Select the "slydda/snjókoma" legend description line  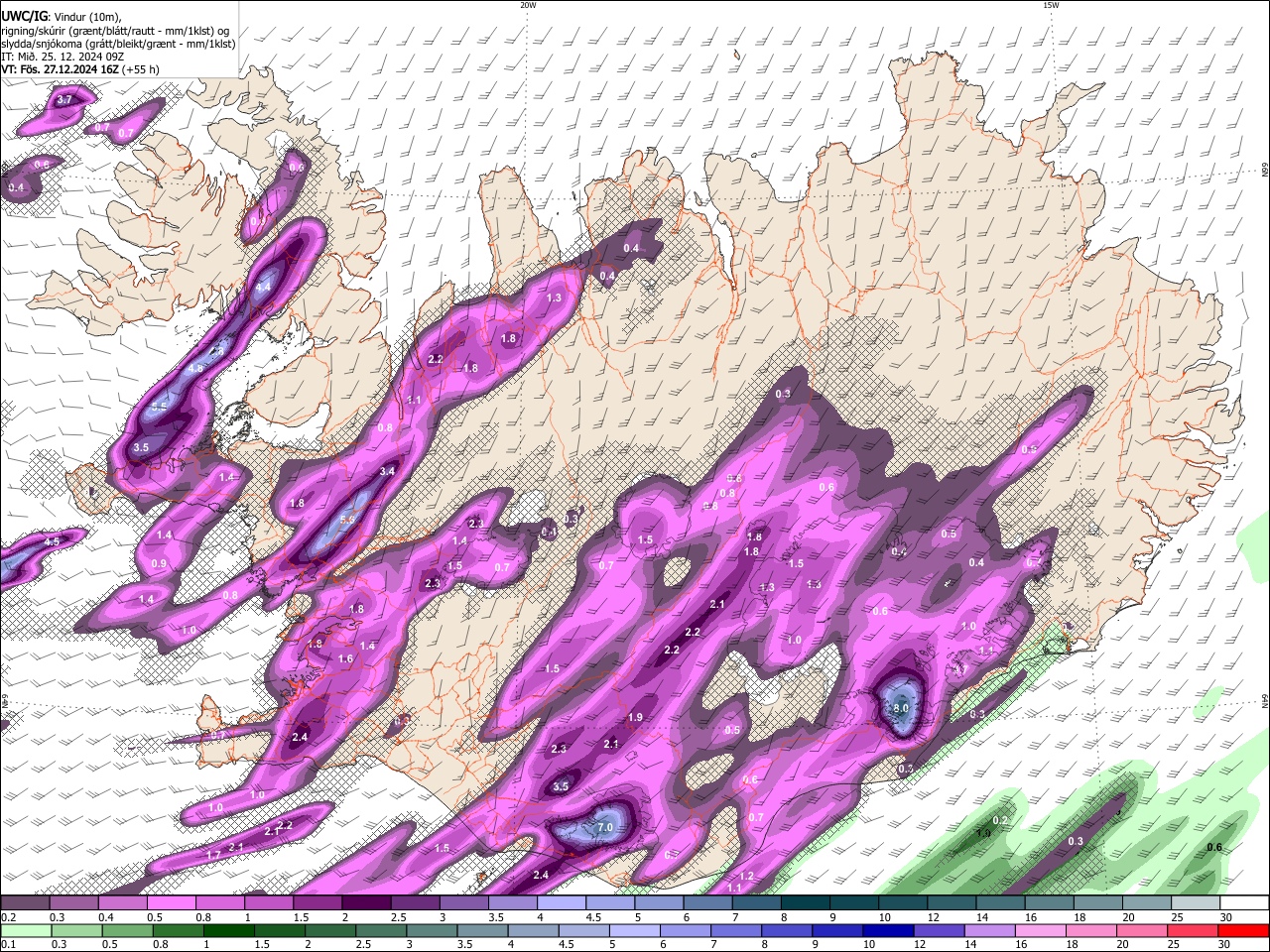pos(118,44)
